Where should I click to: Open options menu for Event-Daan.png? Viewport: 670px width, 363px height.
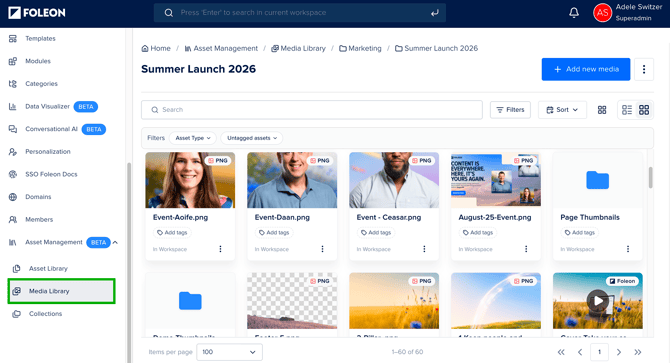point(322,249)
